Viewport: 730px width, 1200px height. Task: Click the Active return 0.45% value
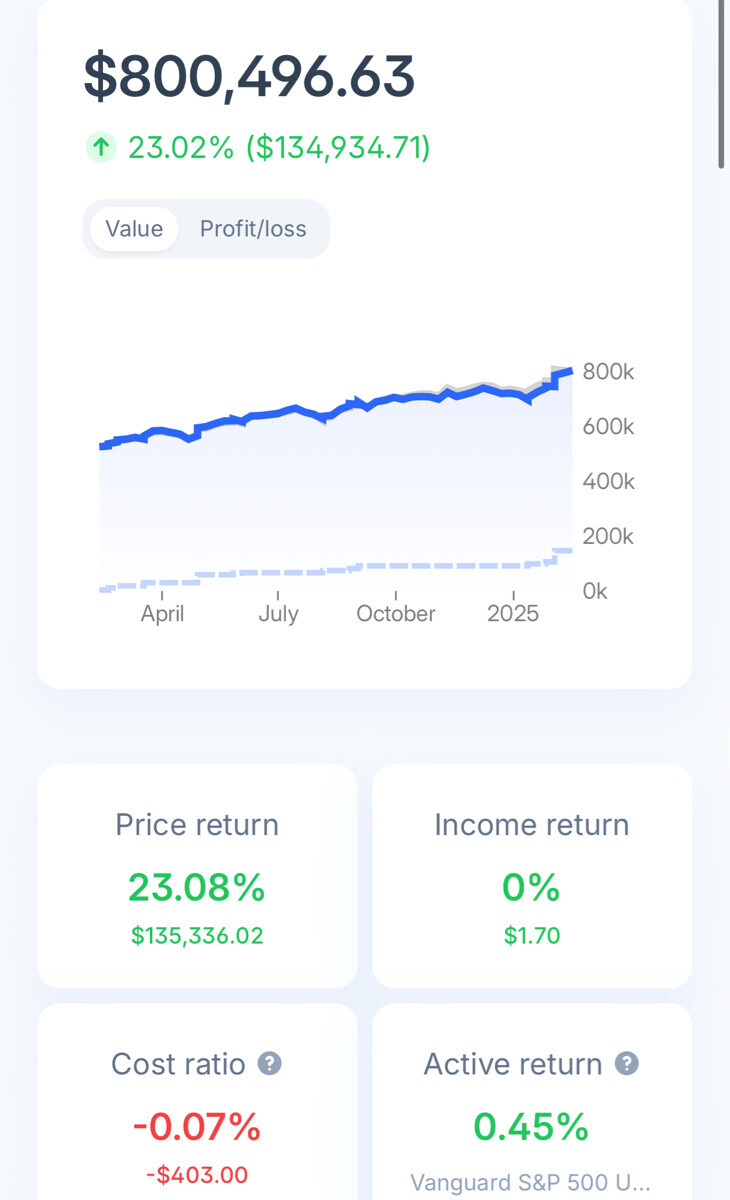pos(531,1127)
